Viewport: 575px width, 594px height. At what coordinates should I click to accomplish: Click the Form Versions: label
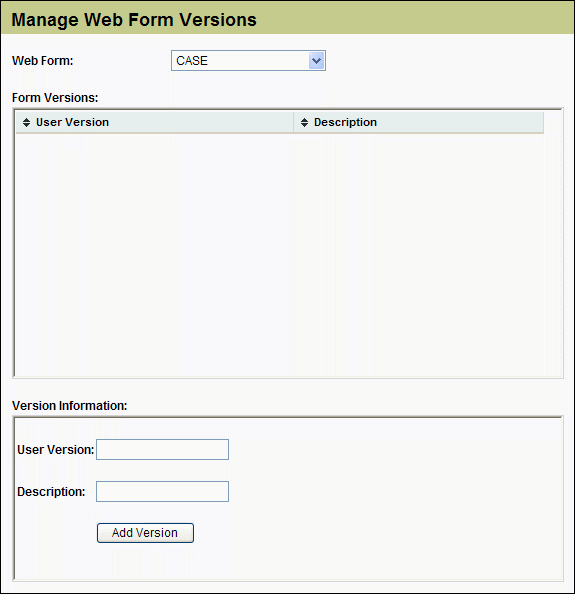coord(55,98)
